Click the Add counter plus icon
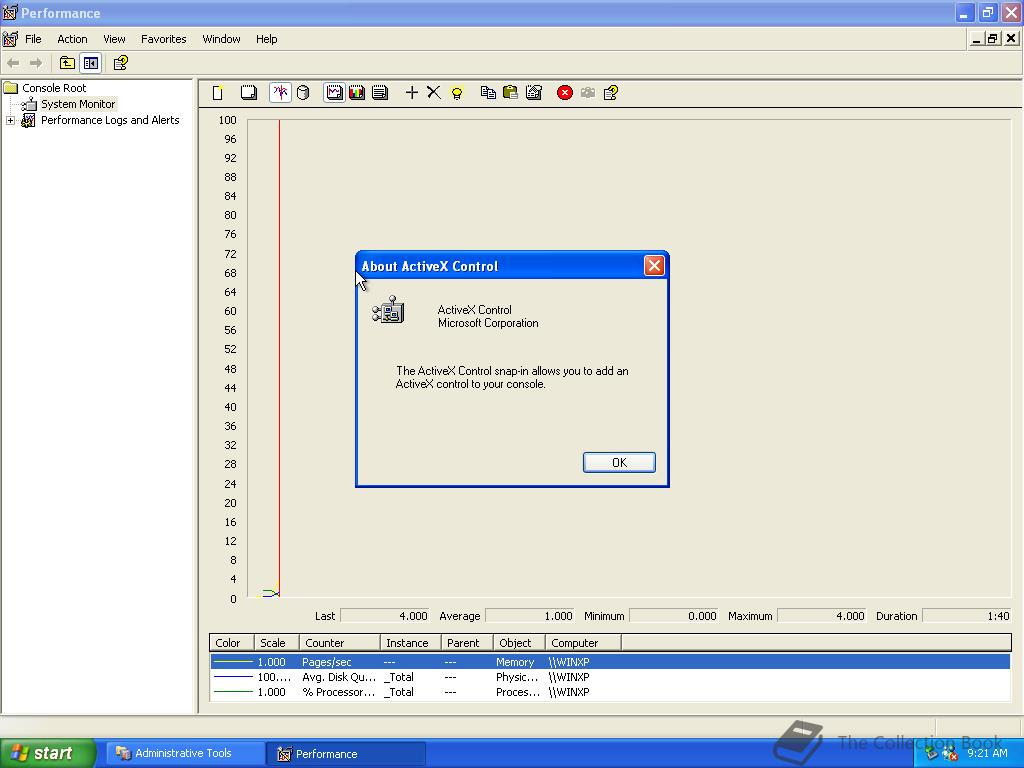The image size is (1024, 768). pos(411,93)
